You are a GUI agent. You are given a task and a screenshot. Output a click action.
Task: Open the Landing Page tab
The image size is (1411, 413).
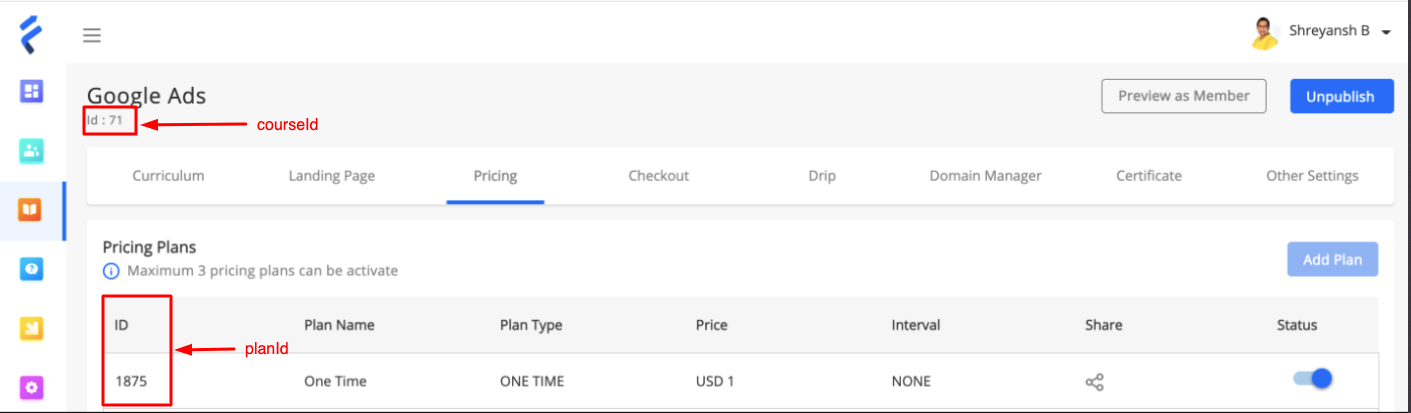332,176
